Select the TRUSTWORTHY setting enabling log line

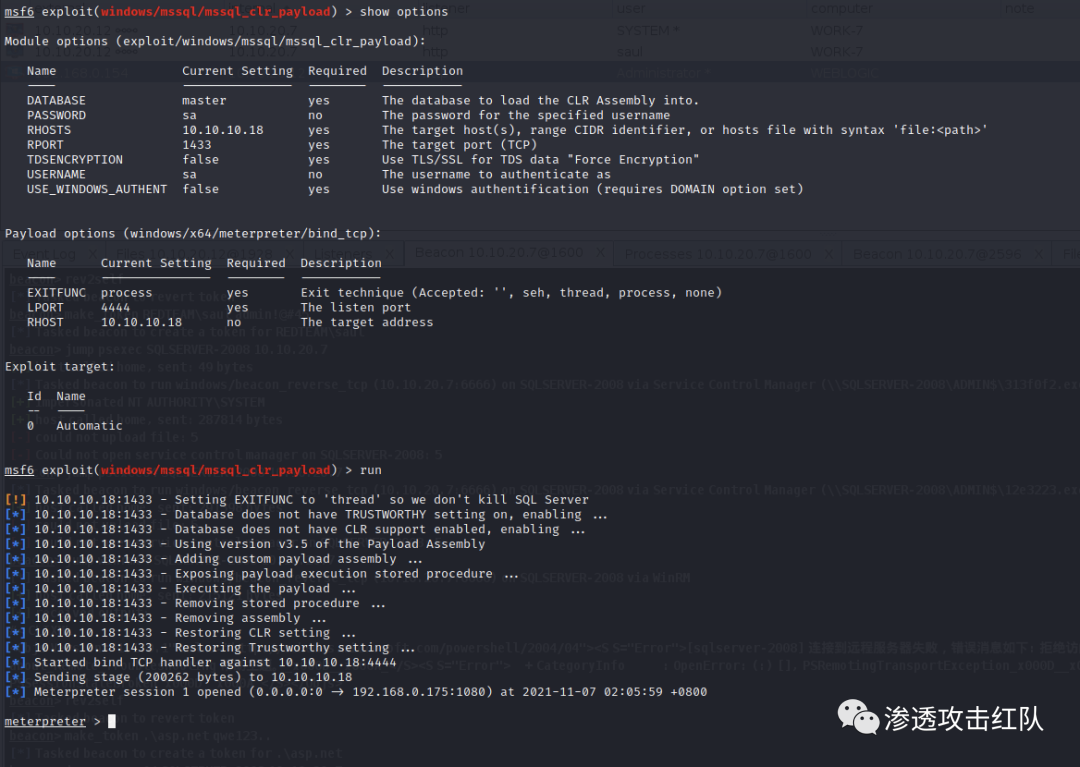pos(306,515)
